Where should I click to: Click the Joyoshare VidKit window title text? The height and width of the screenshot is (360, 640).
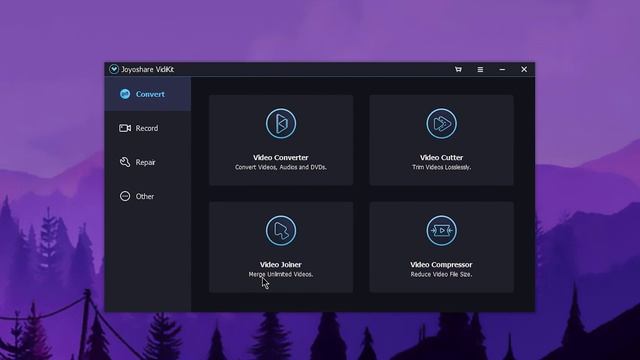click(147, 69)
